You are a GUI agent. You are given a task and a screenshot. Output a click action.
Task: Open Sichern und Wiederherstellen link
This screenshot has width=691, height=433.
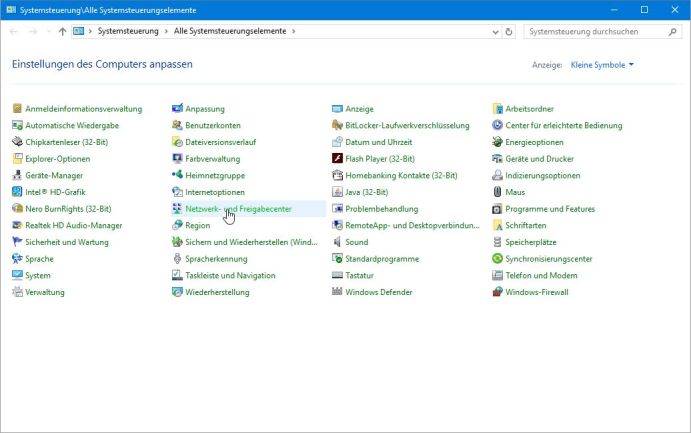[251, 242]
